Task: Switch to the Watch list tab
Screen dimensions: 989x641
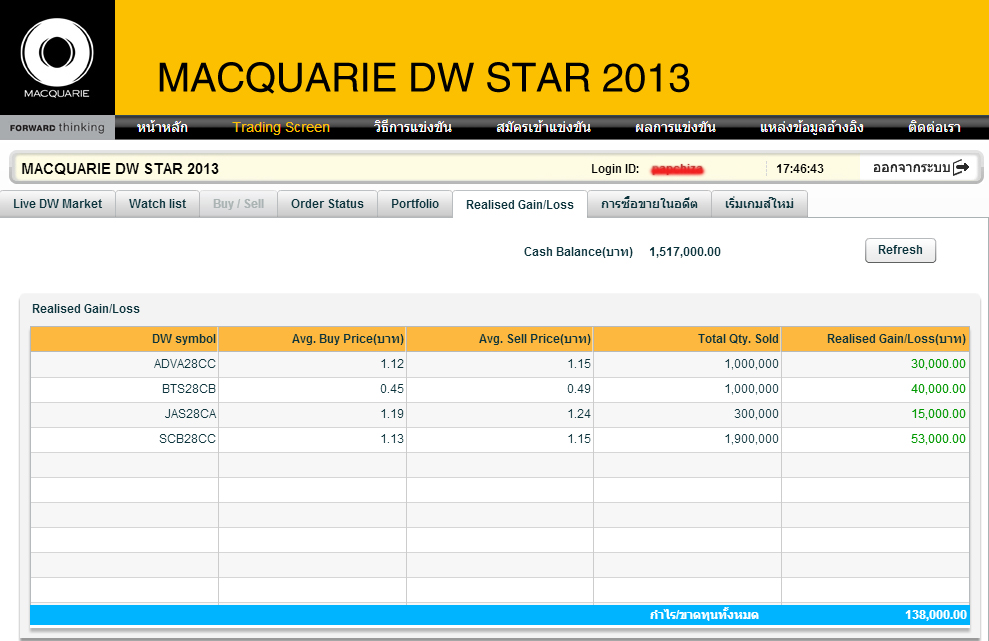Action: 158,204
